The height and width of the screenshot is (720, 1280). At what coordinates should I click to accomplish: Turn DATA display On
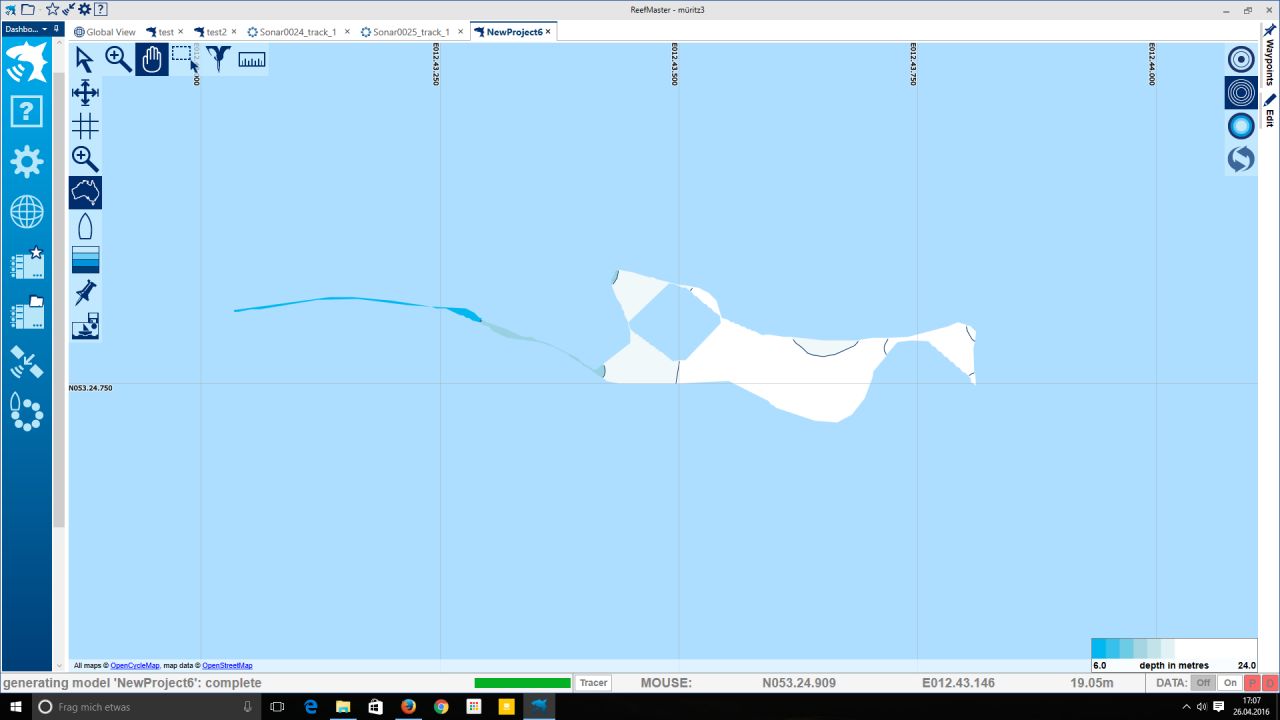click(1230, 683)
